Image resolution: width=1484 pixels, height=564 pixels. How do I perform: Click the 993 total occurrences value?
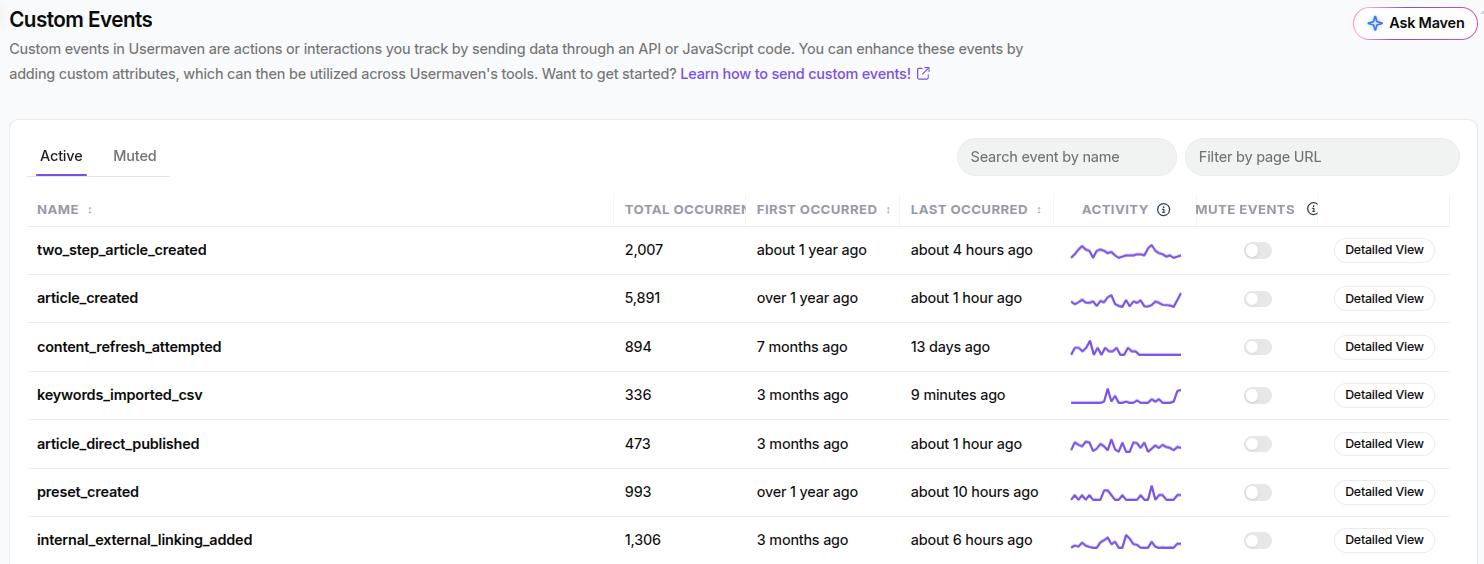[x=638, y=492]
